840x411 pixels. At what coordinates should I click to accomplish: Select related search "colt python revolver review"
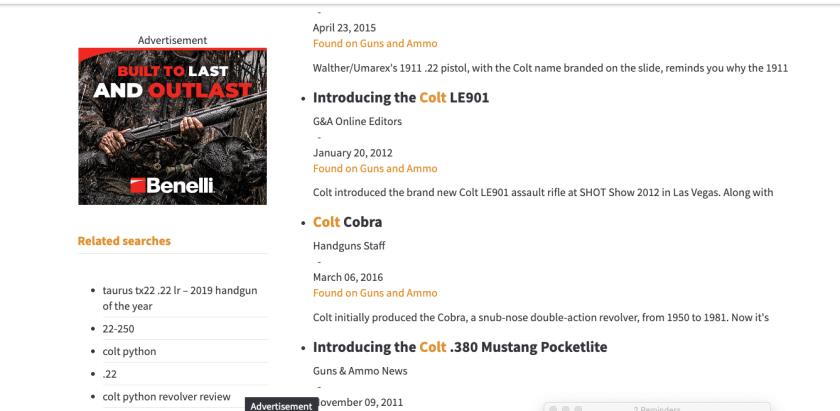tap(167, 397)
